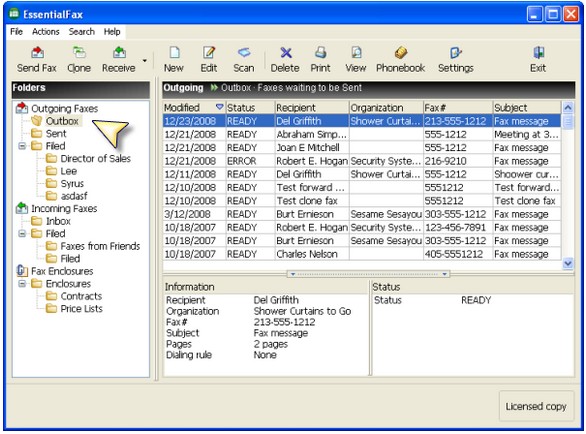The width and height of the screenshot is (586, 434).
Task: Open the Receive dropdown arrow
Action: [x=145, y=61]
